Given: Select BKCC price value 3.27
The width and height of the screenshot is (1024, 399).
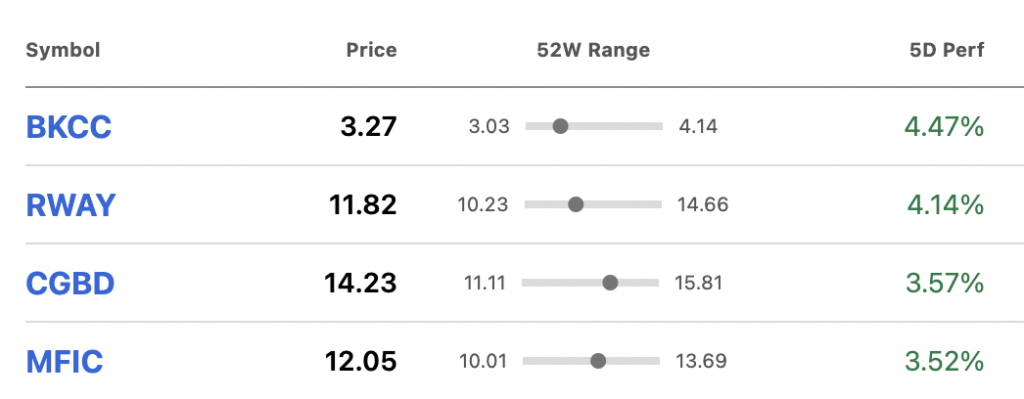Looking at the screenshot, I should (x=368, y=127).
